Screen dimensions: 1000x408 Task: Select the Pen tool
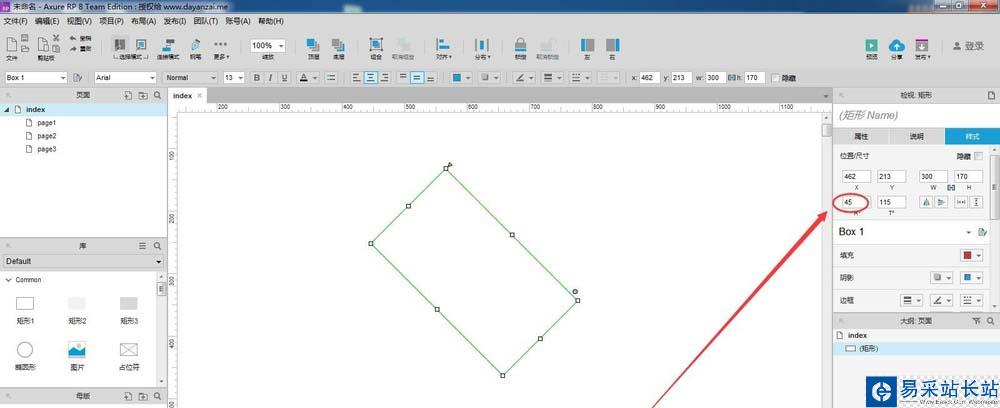pyautogui.click(x=196, y=45)
